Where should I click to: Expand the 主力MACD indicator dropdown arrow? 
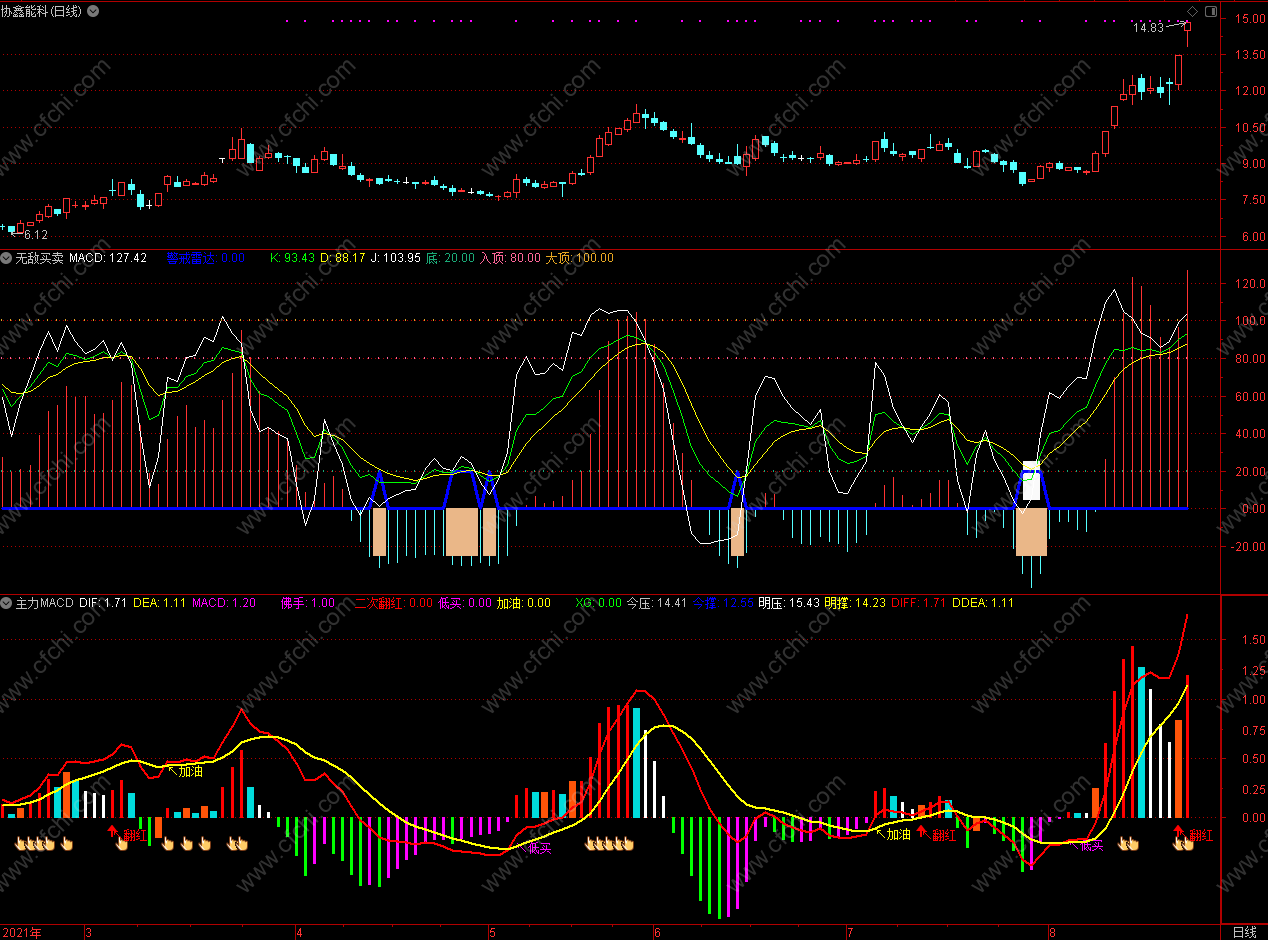[7, 603]
